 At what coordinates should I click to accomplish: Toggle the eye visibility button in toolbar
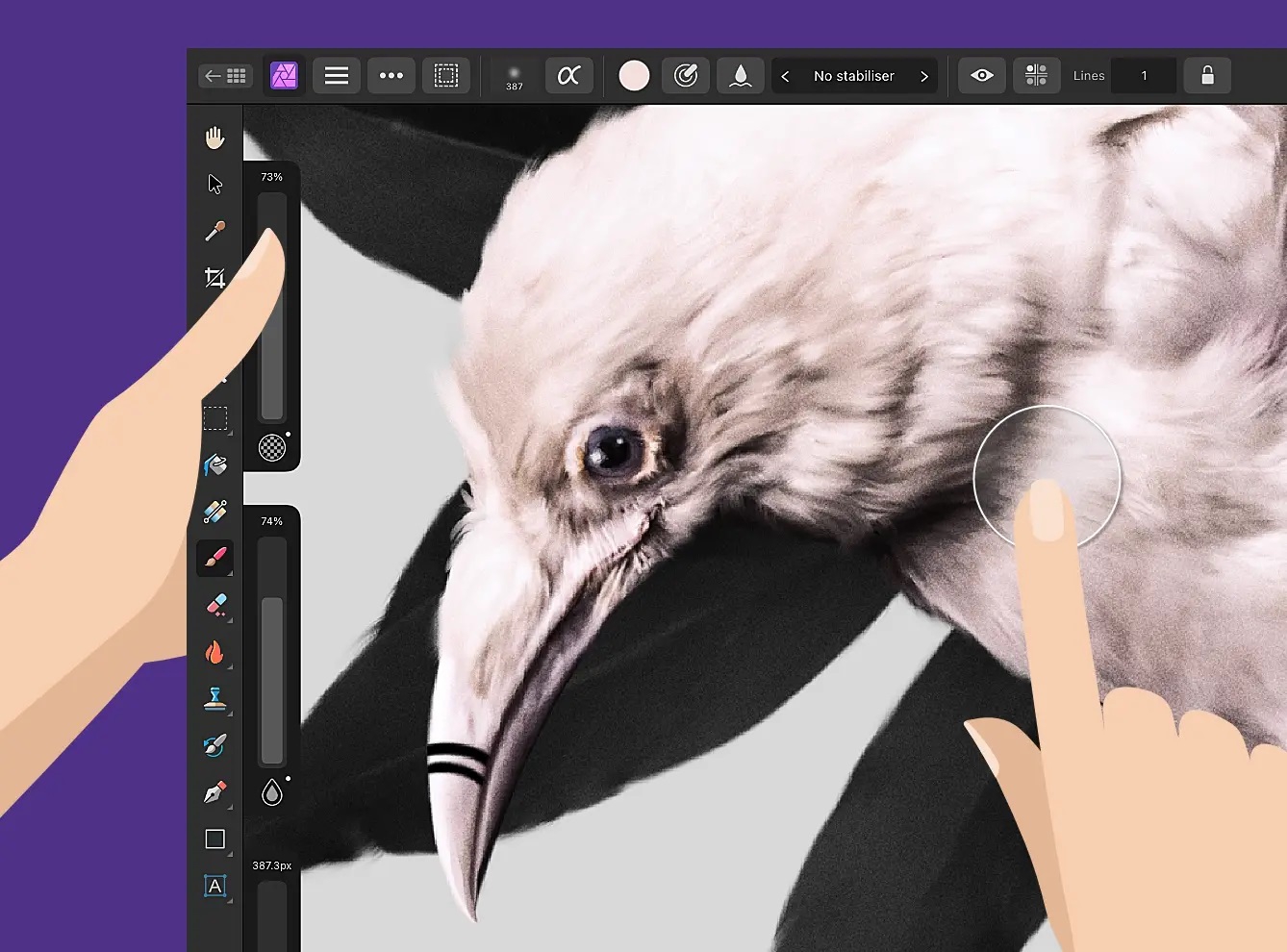982,76
